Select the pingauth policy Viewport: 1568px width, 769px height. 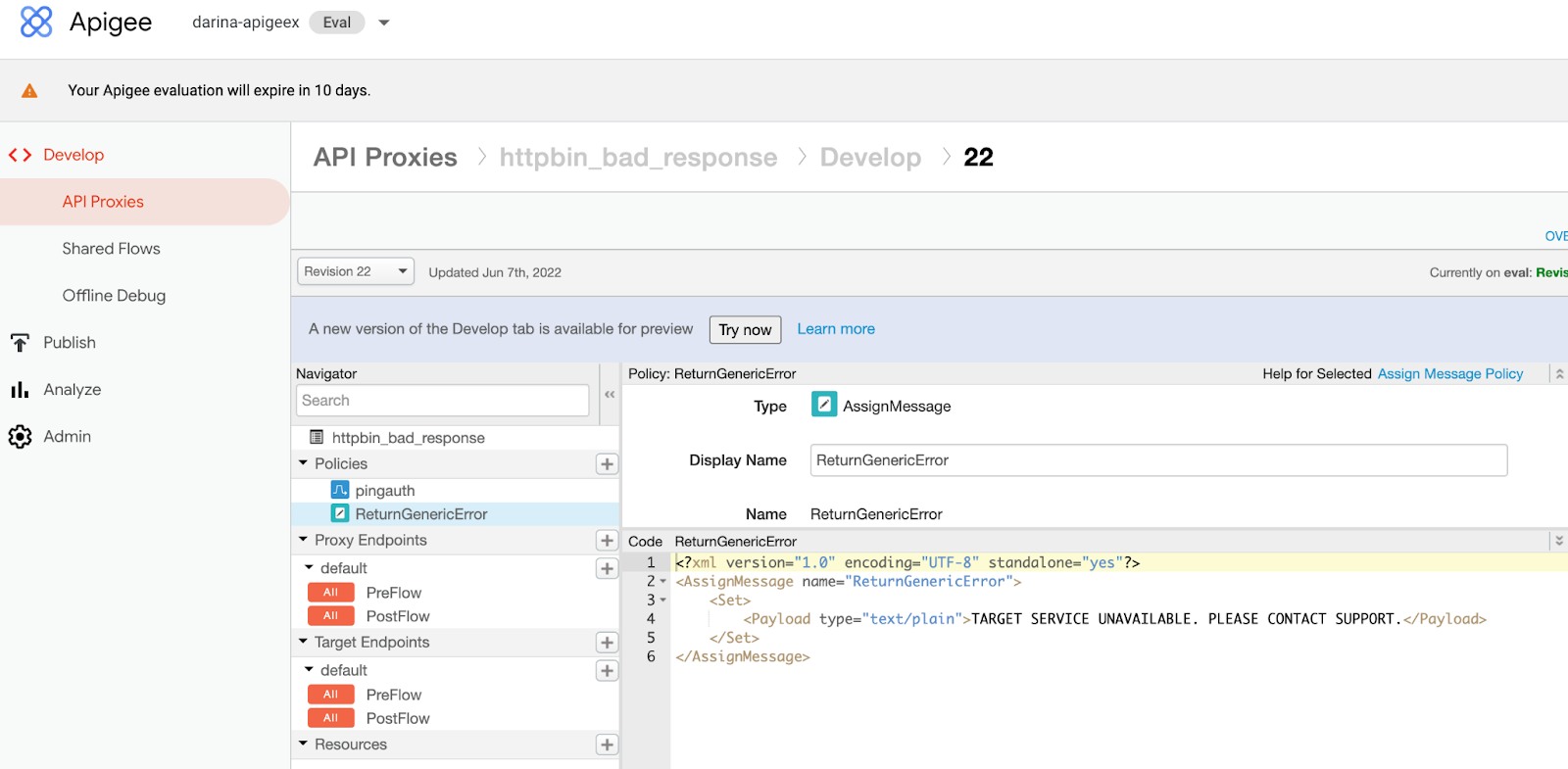pyautogui.click(x=384, y=491)
